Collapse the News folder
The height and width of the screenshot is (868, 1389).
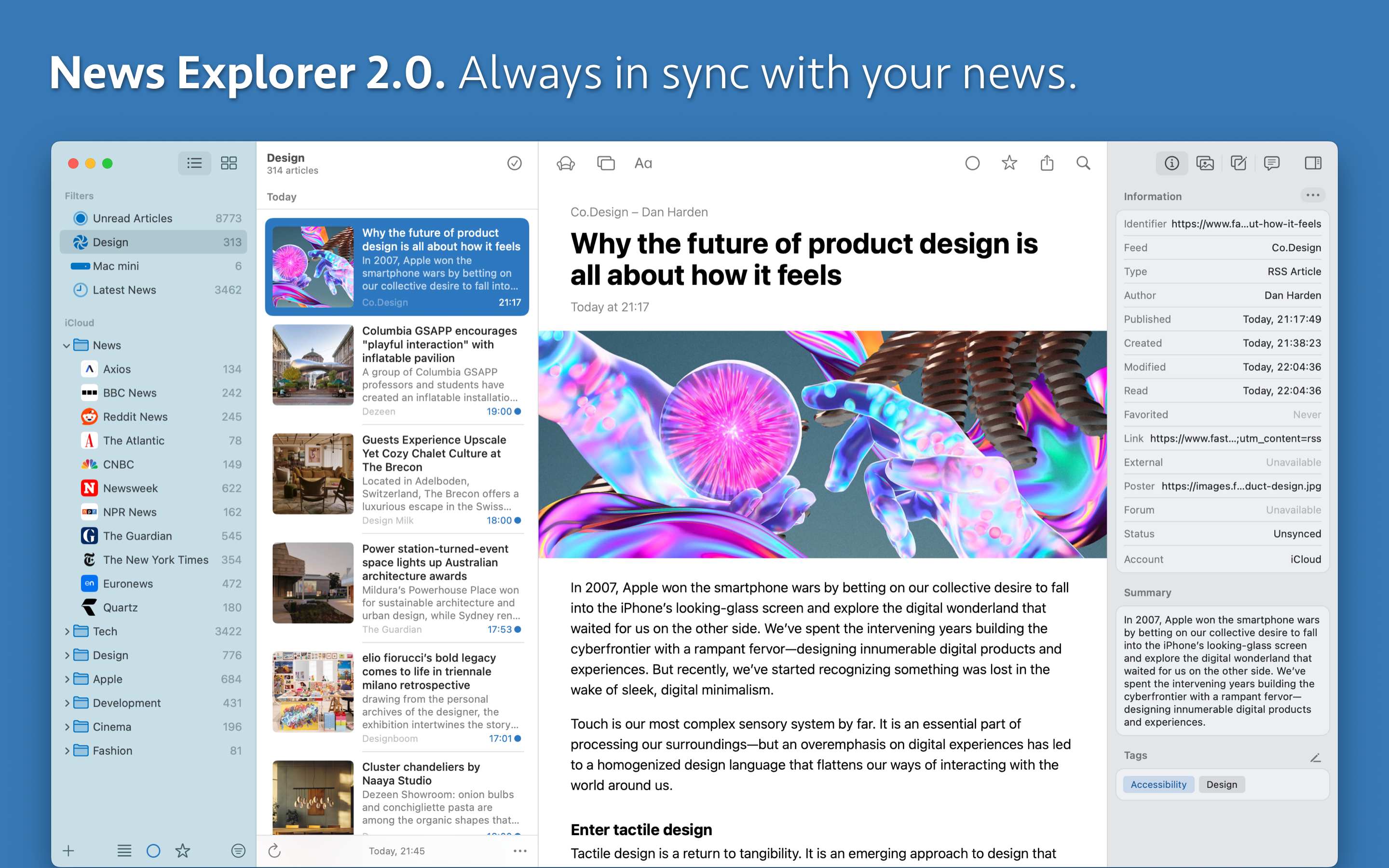(x=67, y=346)
